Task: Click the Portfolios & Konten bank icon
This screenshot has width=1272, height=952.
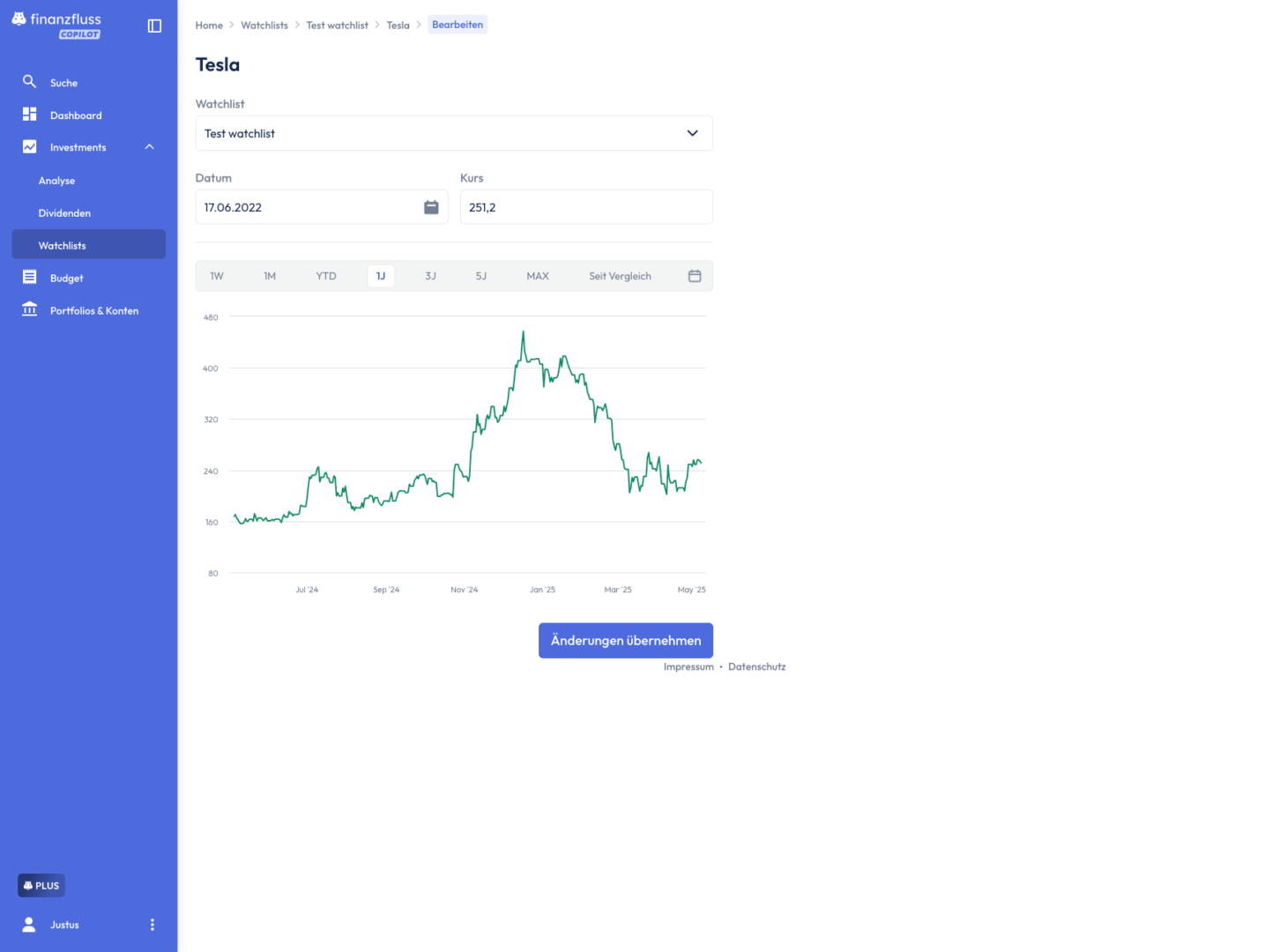Action: pyautogui.click(x=29, y=309)
